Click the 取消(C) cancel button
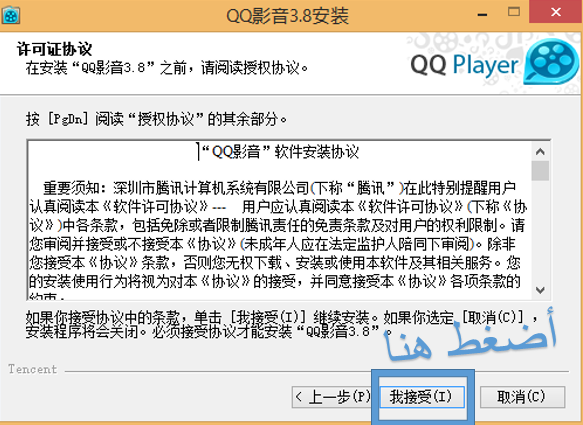583x425 pixels. 522,397
